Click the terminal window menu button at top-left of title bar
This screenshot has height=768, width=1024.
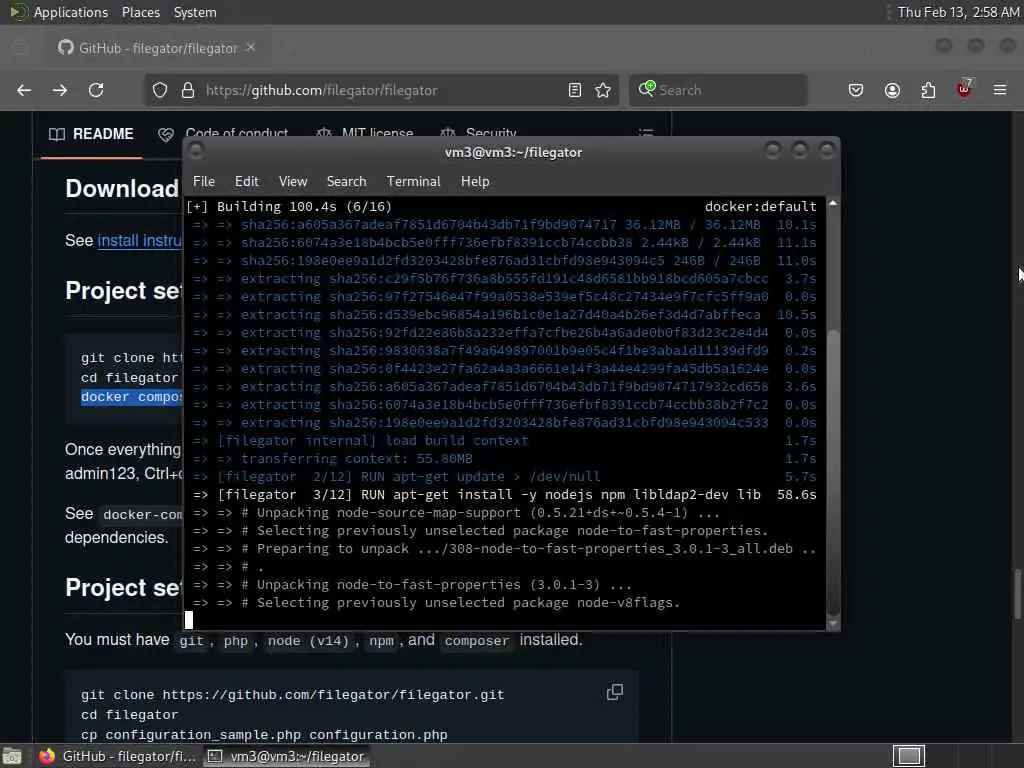pyautogui.click(x=195, y=152)
